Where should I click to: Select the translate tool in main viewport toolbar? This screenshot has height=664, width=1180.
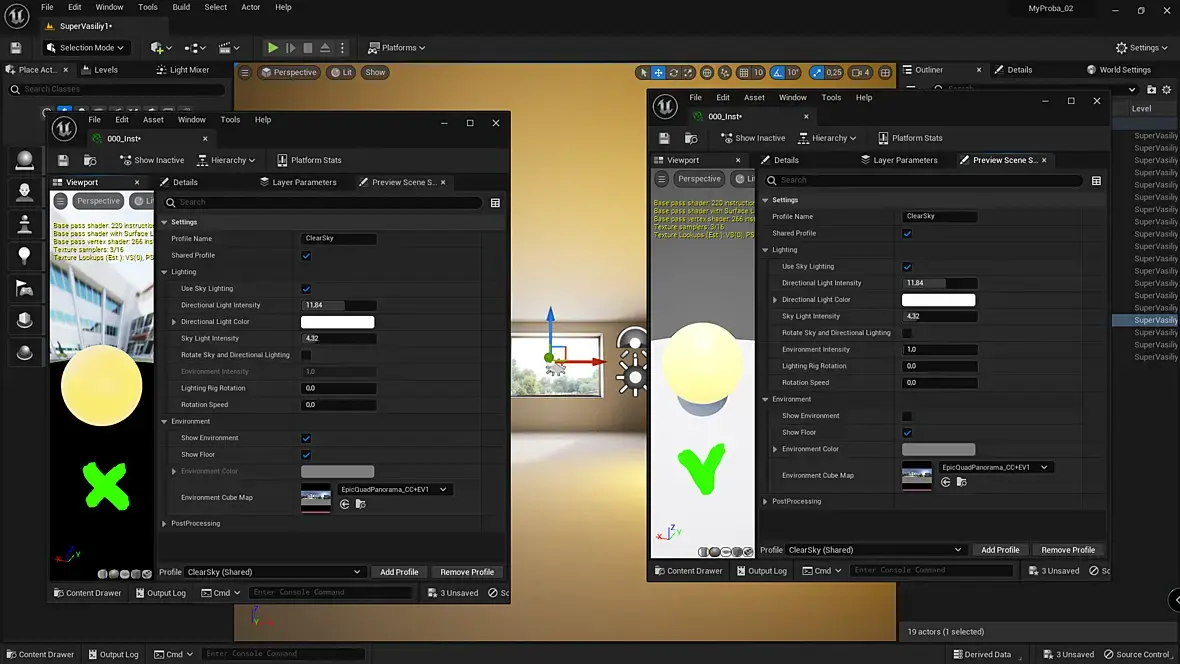click(658, 72)
